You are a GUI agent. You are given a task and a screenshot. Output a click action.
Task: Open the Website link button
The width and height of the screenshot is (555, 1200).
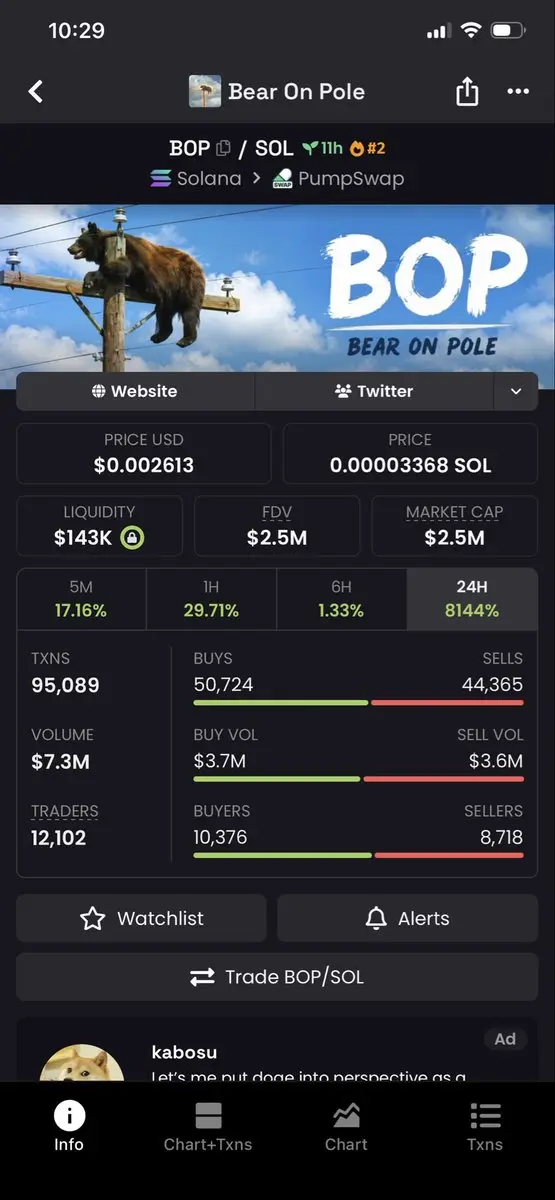click(x=135, y=391)
